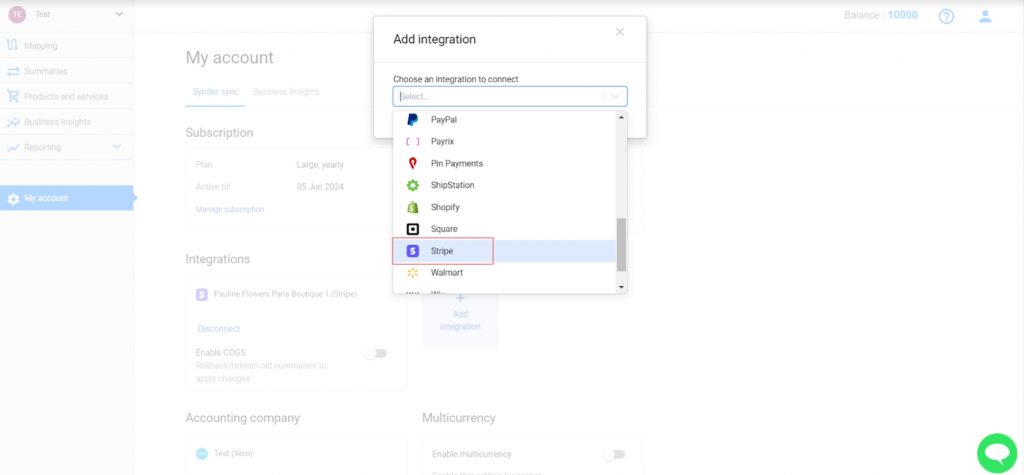Image resolution: width=1024 pixels, height=475 pixels.
Task: Click the Manage subscription link
Action: (230, 209)
